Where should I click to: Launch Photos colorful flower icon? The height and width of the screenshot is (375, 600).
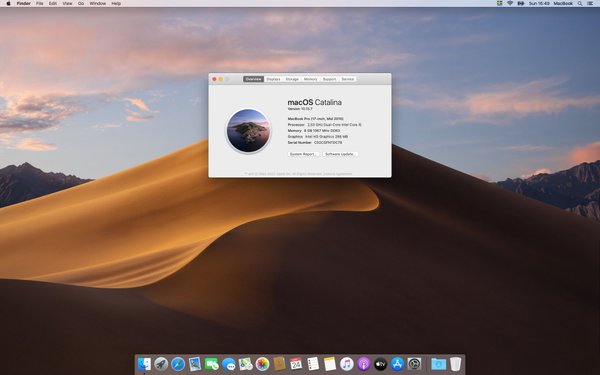pos(262,364)
